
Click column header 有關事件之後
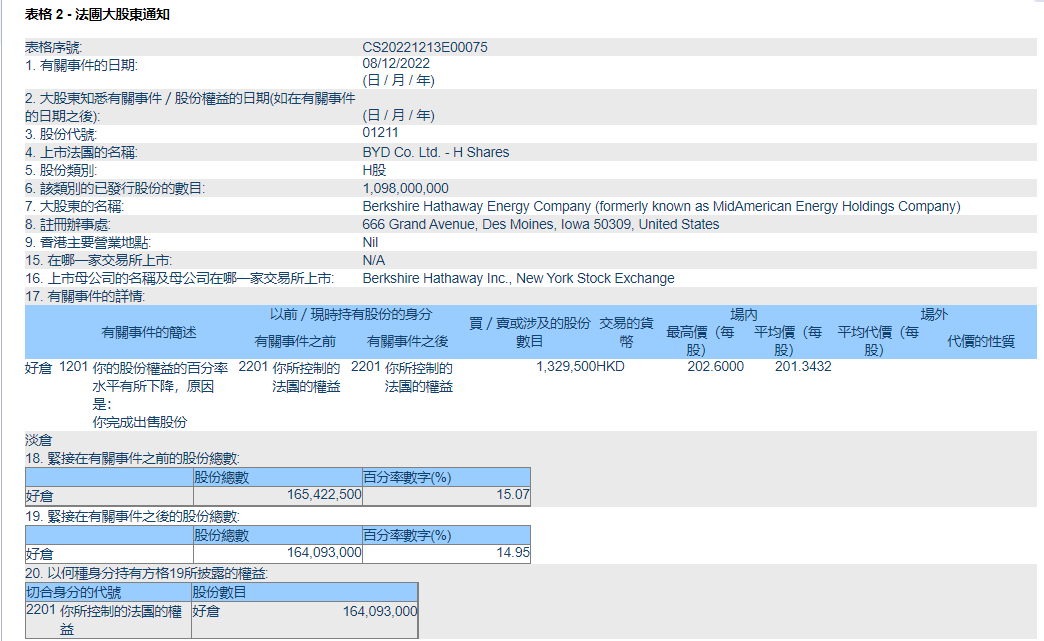click(407, 341)
